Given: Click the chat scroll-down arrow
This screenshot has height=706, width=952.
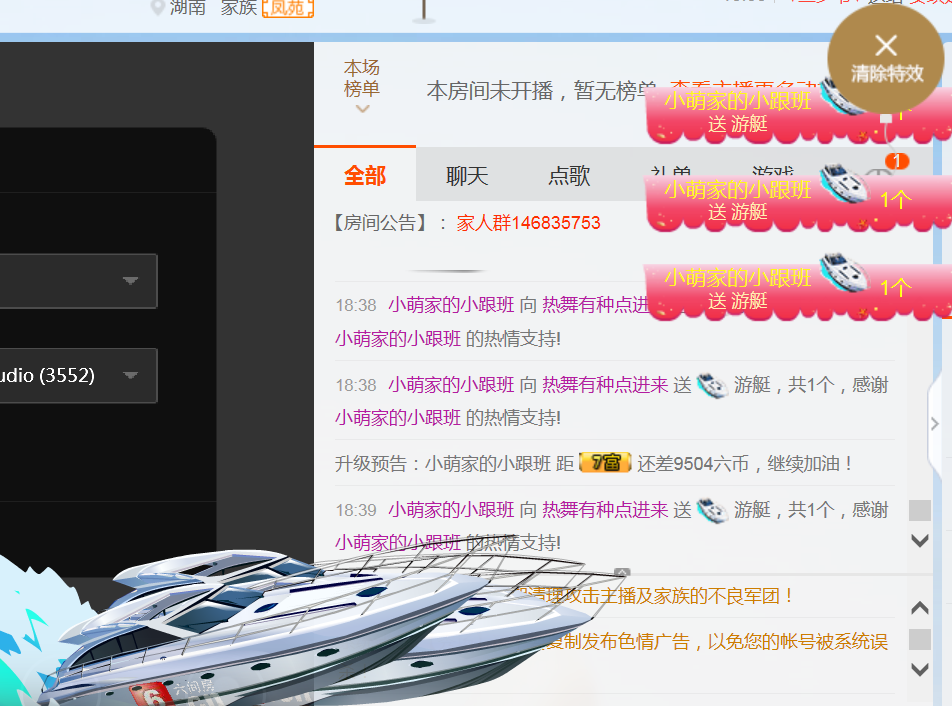Looking at the screenshot, I should coord(920,541).
